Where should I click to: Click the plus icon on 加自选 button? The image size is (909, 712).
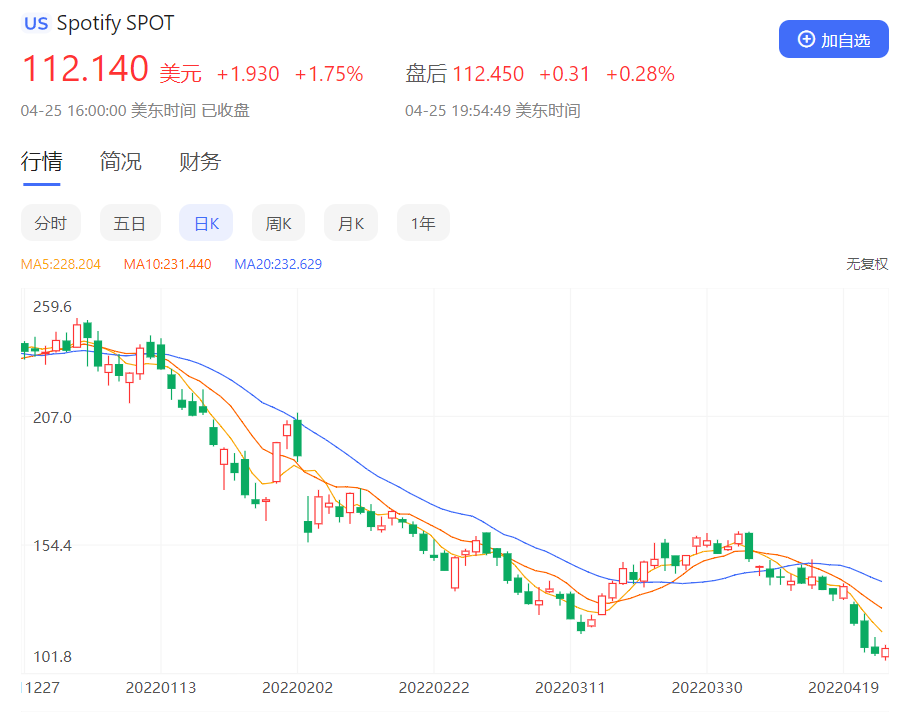pyautogui.click(x=806, y=39)
